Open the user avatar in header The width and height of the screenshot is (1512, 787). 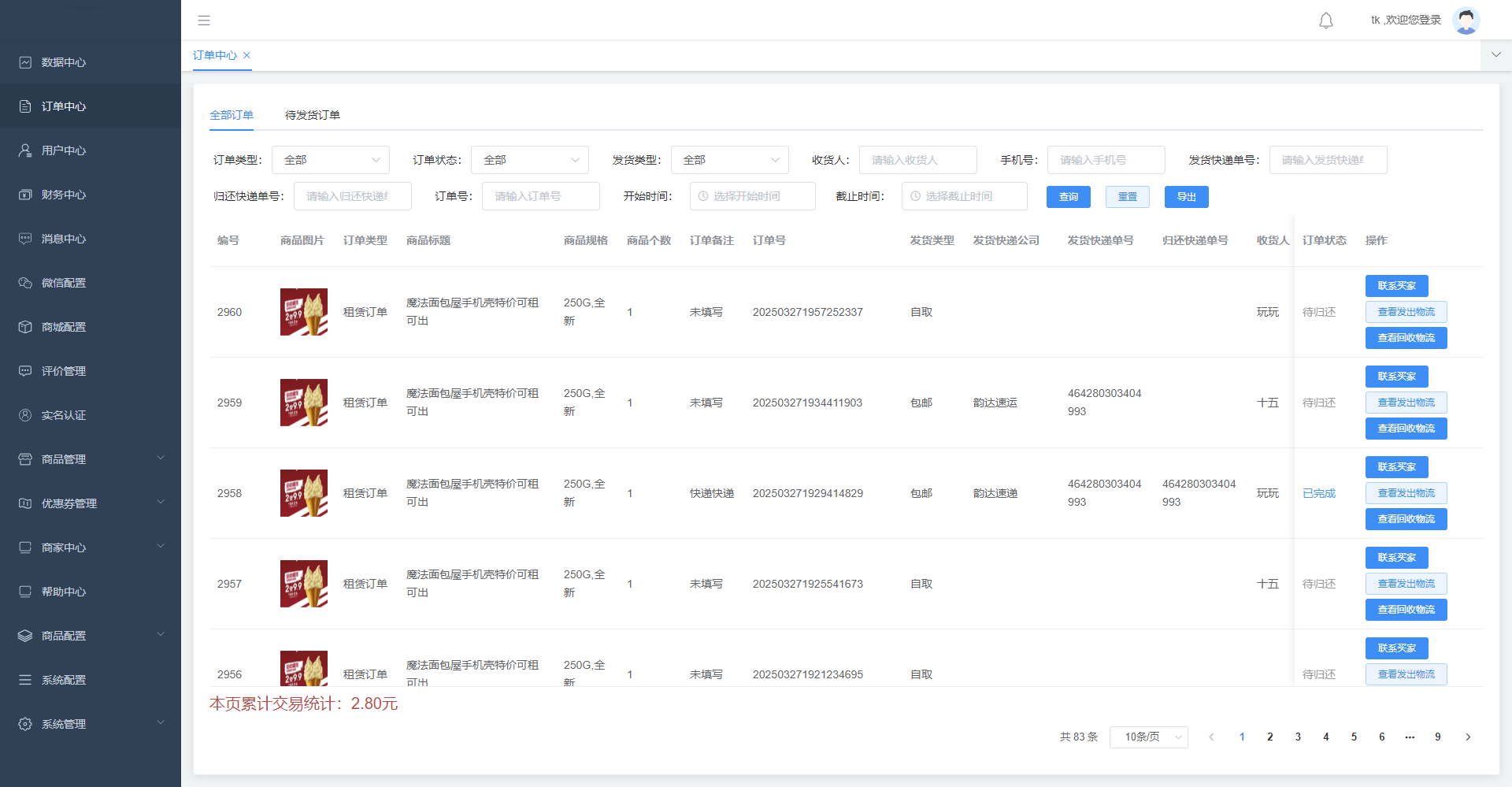1466,20
